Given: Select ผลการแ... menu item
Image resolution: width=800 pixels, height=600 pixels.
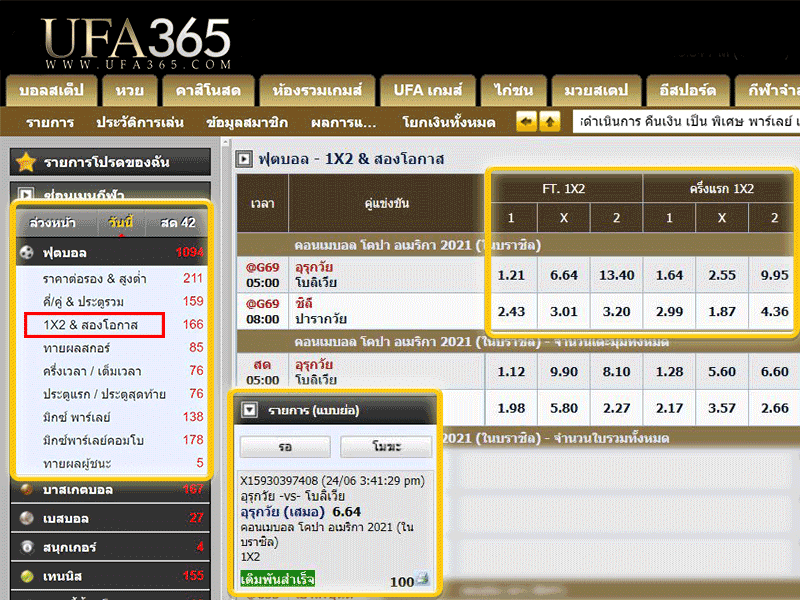Looking at the screenshot, I should [x=343, y=122].
